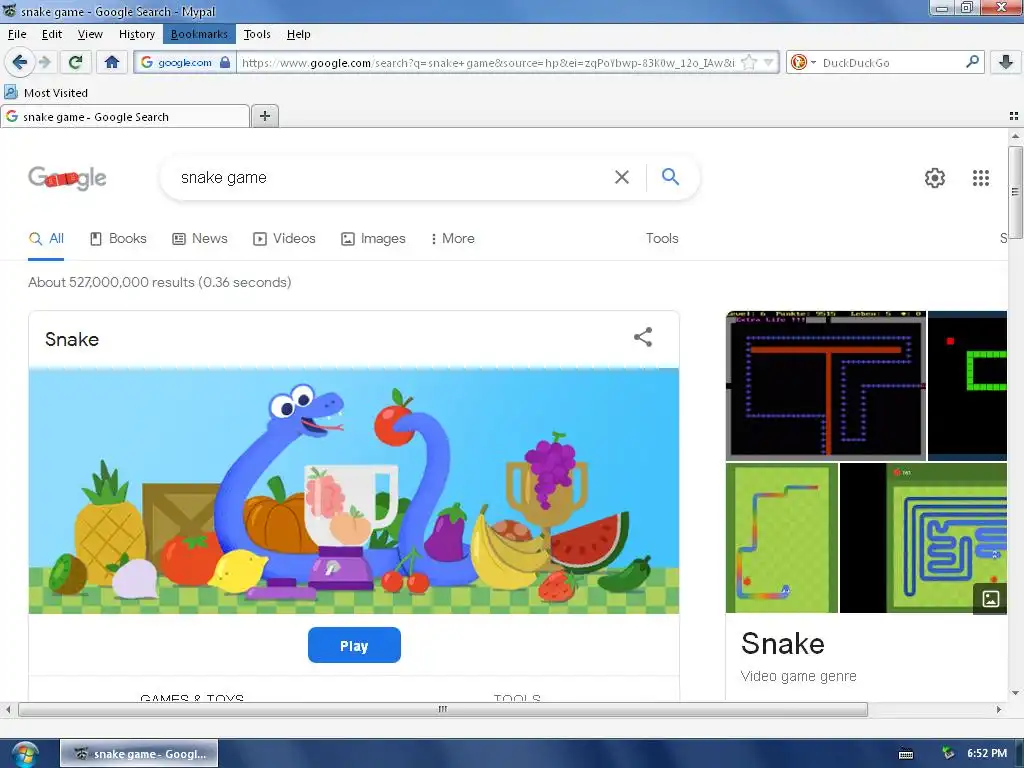1024x768 pixels.
Task: Reload the page with the refresh icon
Action: coord(75,62)
